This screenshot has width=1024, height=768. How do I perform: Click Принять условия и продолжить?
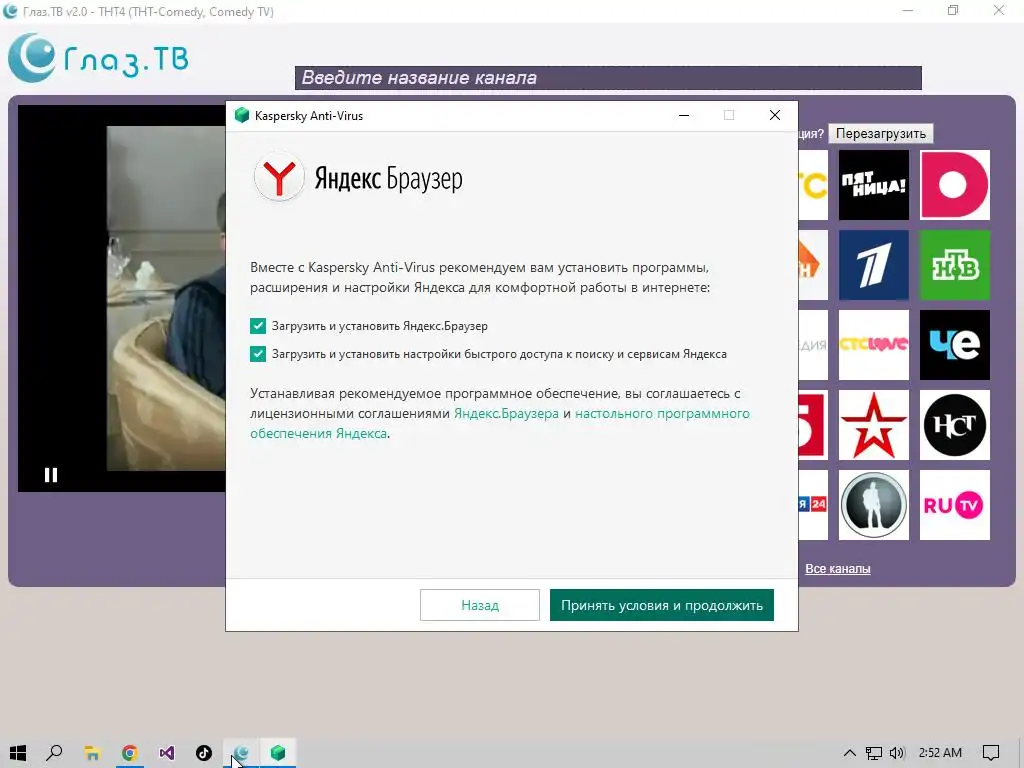tap(662, 605)
